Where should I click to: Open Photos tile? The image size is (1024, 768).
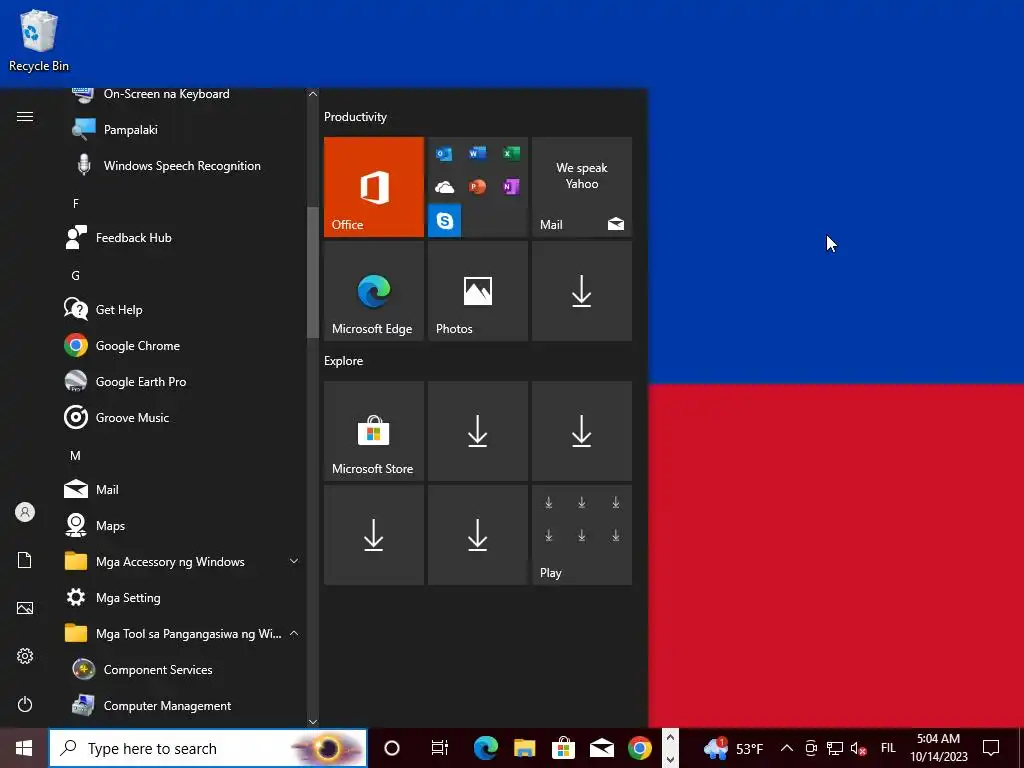[477, 291]
